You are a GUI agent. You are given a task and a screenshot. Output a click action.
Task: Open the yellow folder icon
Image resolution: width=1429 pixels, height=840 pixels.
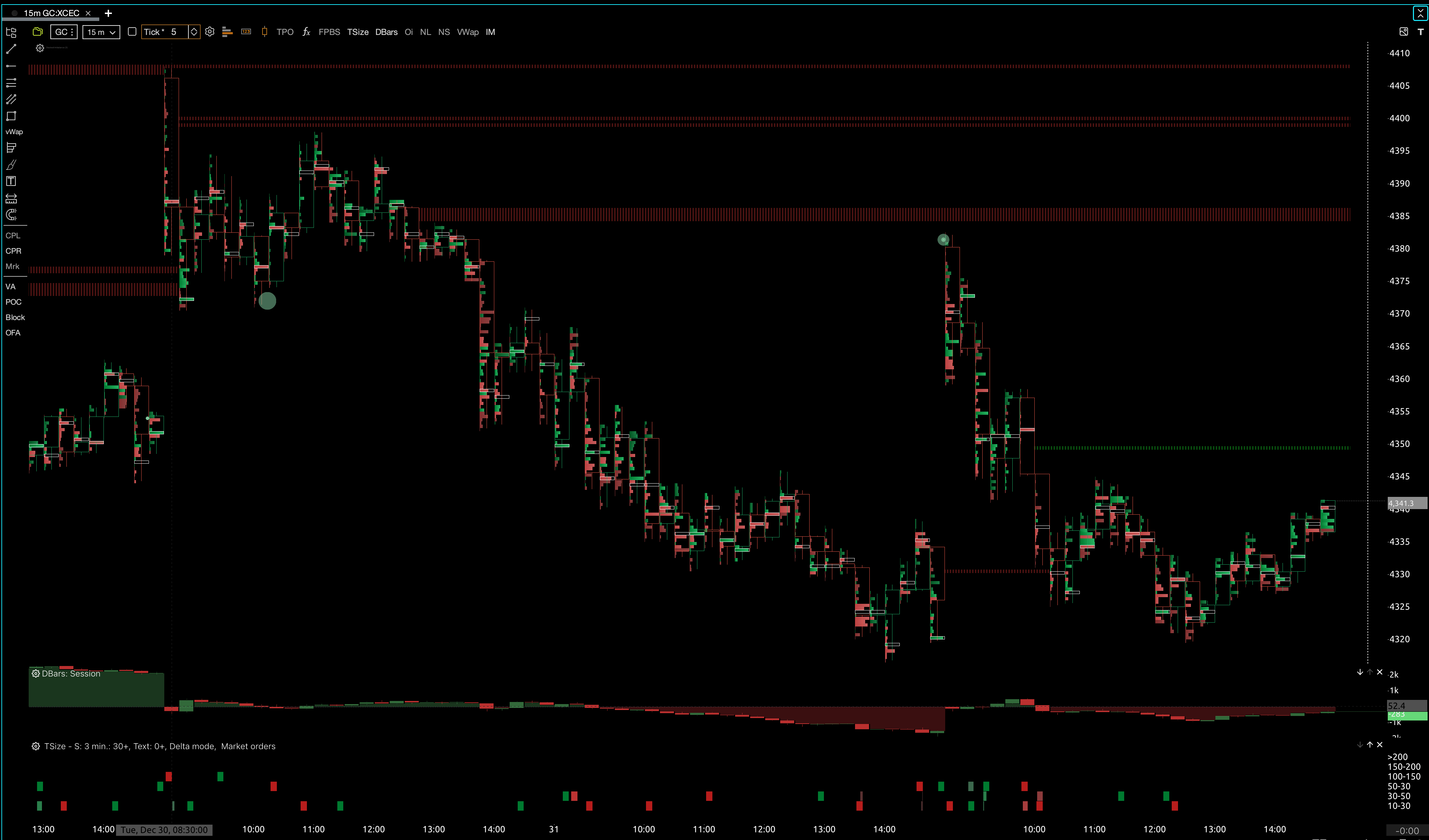(x=37, y=32)
